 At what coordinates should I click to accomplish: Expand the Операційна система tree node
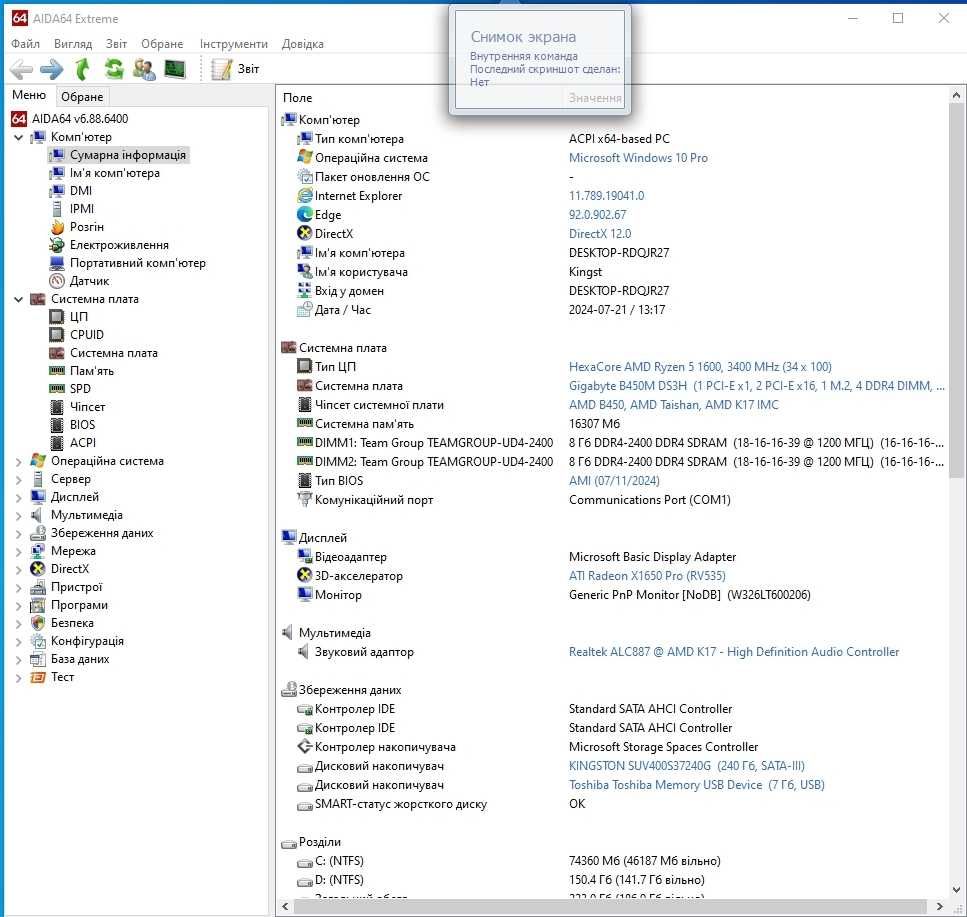click(19, 461)
